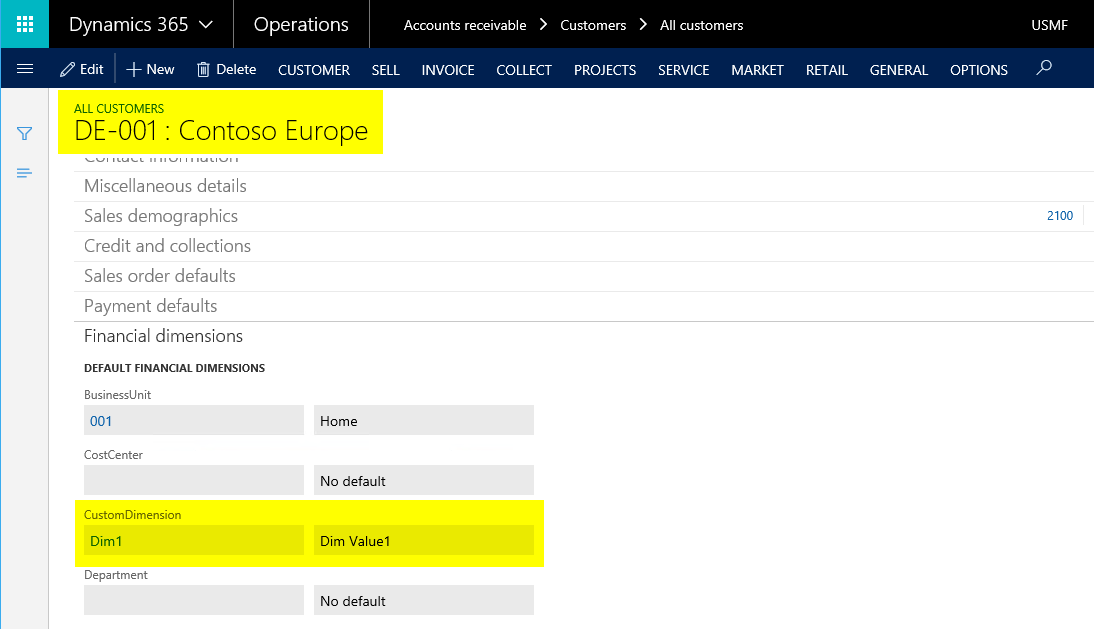Open the app launcher waffle icon

24,24
